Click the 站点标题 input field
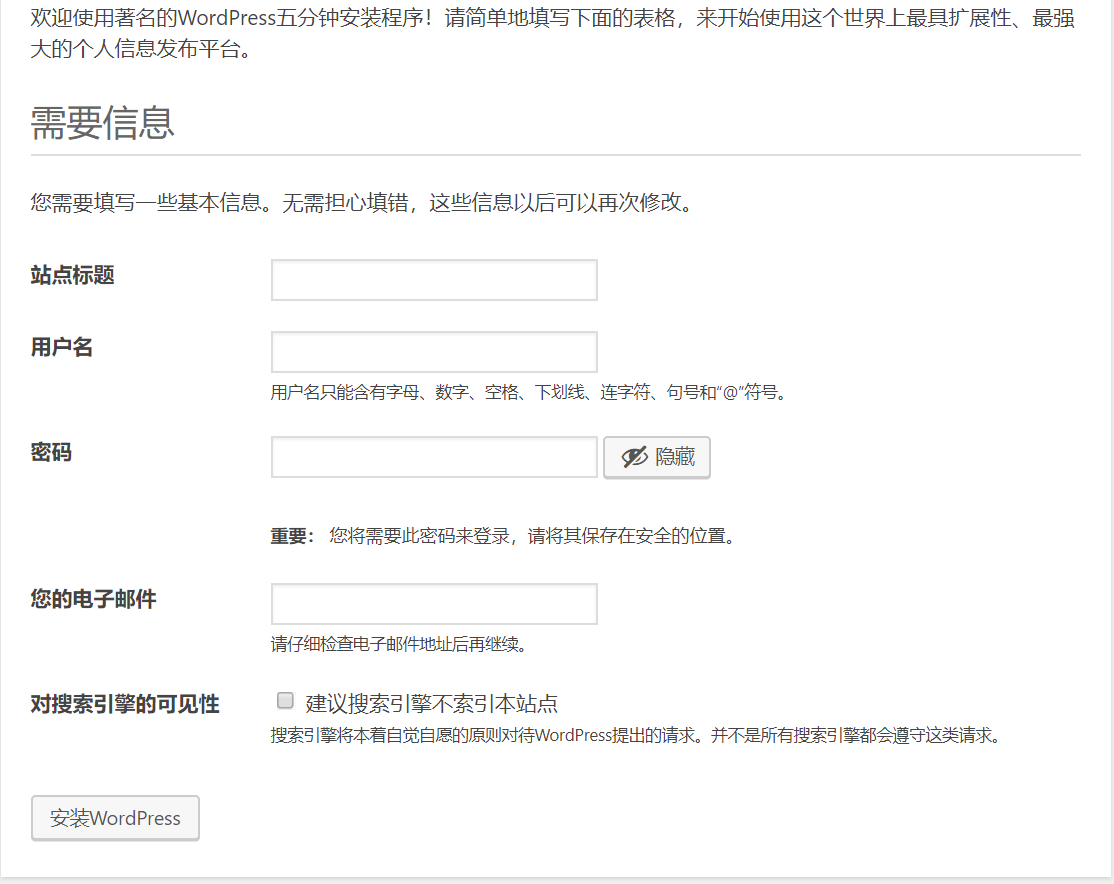This screenshot has height=884, width=1114. pos(434,280)
